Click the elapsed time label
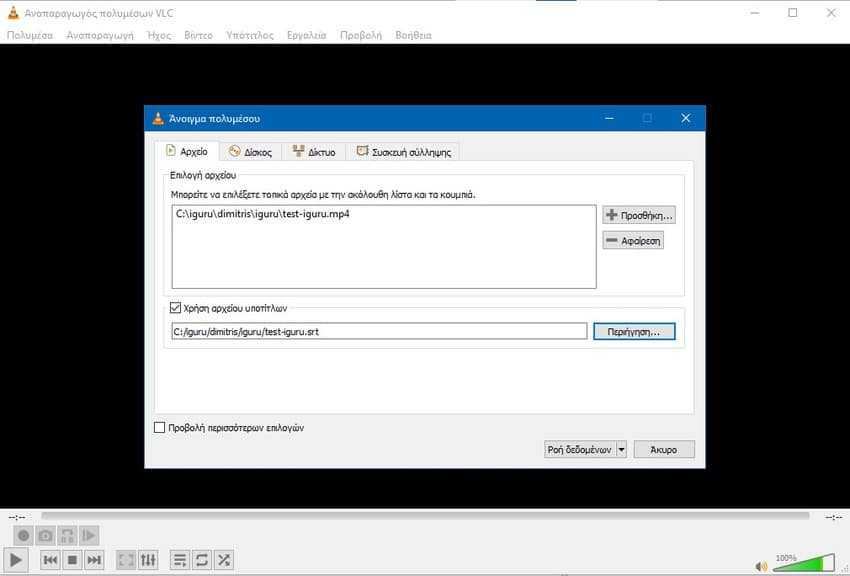The width and height of the screenshot is (850, 576). (x=17, y=517)
